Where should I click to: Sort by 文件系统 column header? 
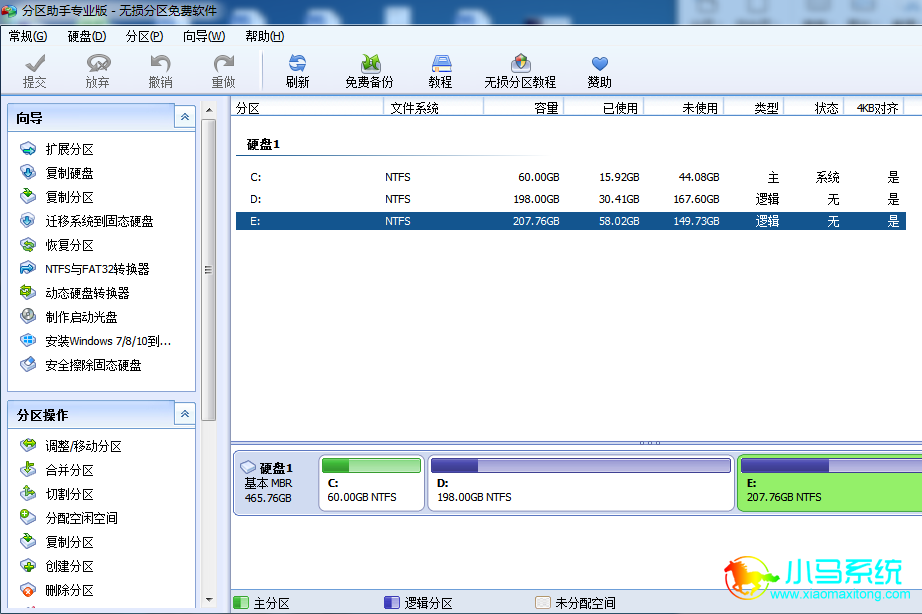434,108
